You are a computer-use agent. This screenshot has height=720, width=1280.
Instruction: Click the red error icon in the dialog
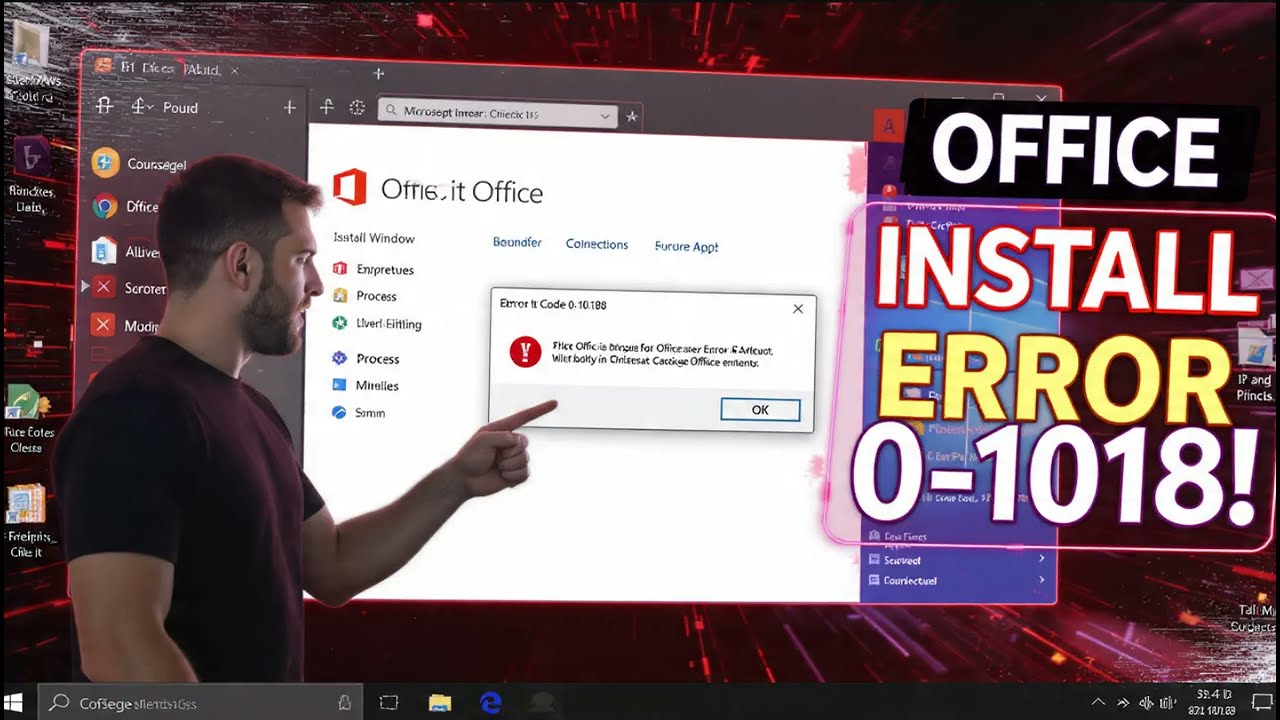tap(525, 352)
